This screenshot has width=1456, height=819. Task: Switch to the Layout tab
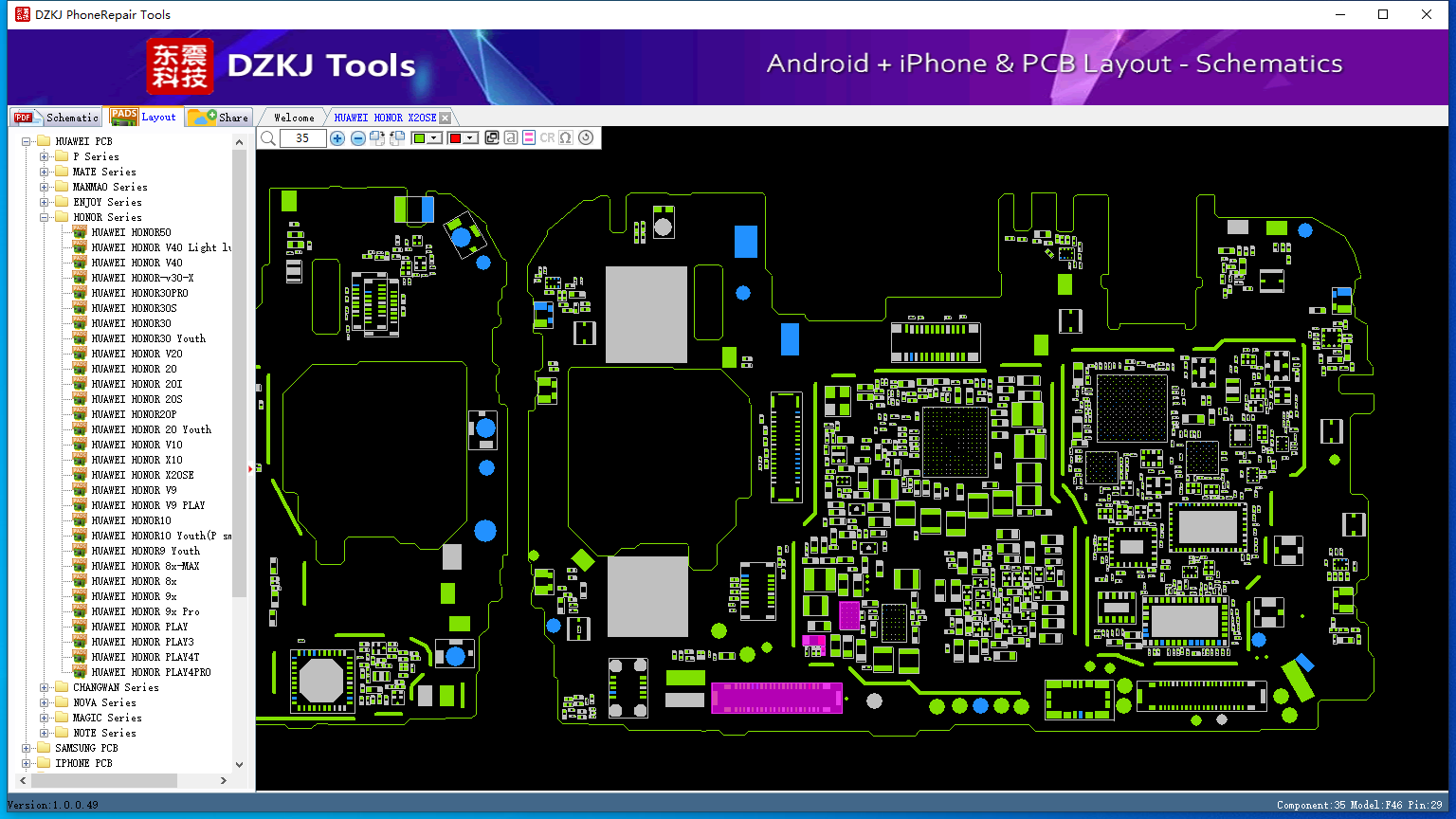point(143,117)
